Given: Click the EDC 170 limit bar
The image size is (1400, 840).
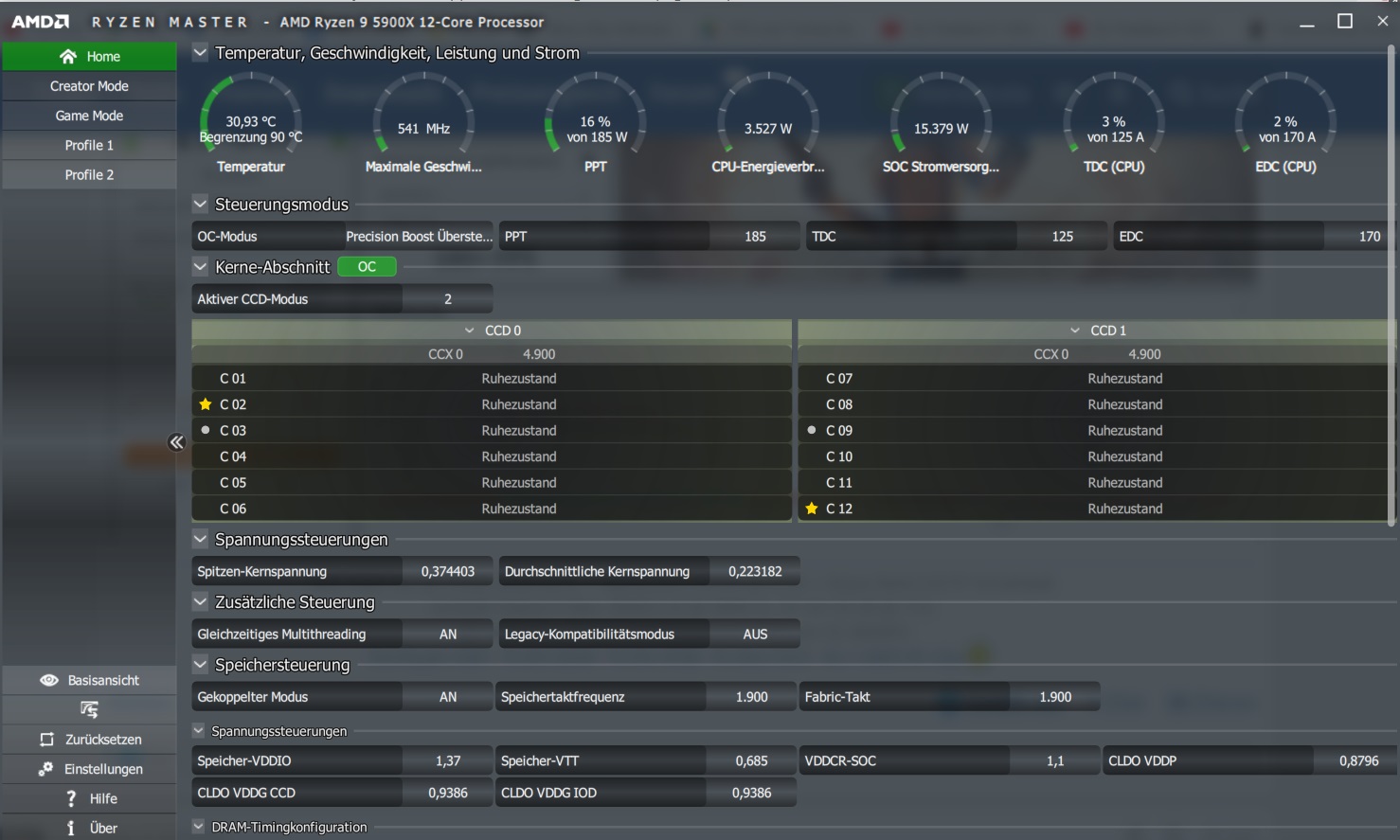Looking at the screenshot, I should click(x=1253, y=237).
